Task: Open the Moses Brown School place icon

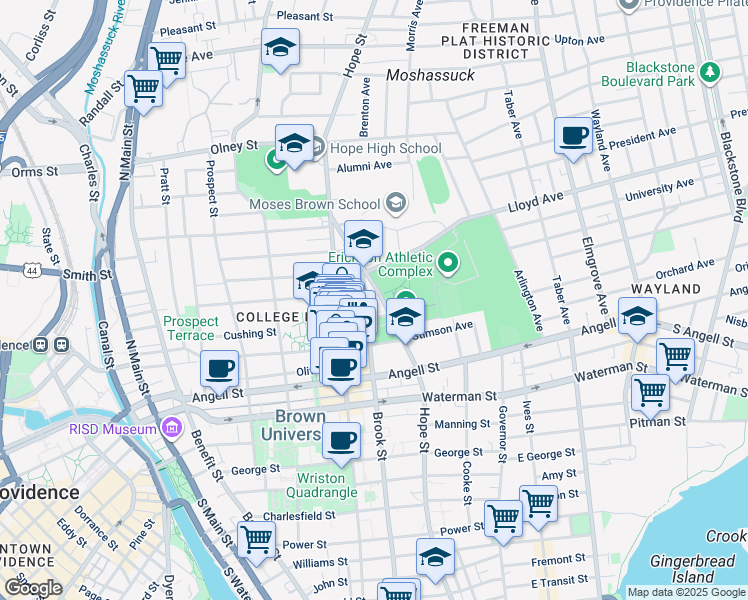Action: [396, 204]
